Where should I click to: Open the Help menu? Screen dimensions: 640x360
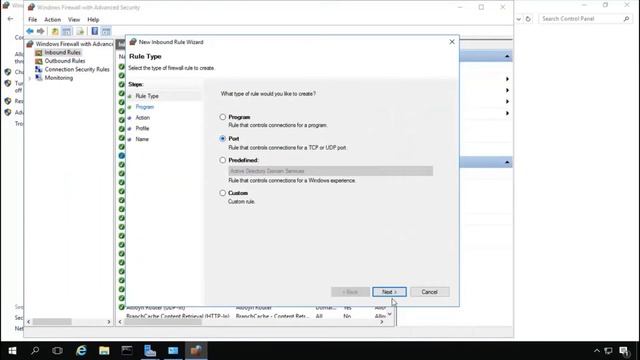[93, 20]
